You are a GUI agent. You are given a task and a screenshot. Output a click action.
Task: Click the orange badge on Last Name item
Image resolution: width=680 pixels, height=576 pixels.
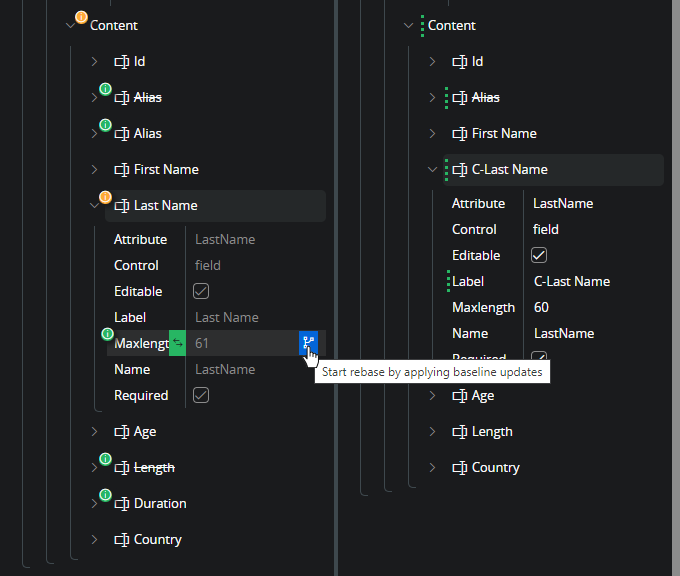(x=104, y=196)
